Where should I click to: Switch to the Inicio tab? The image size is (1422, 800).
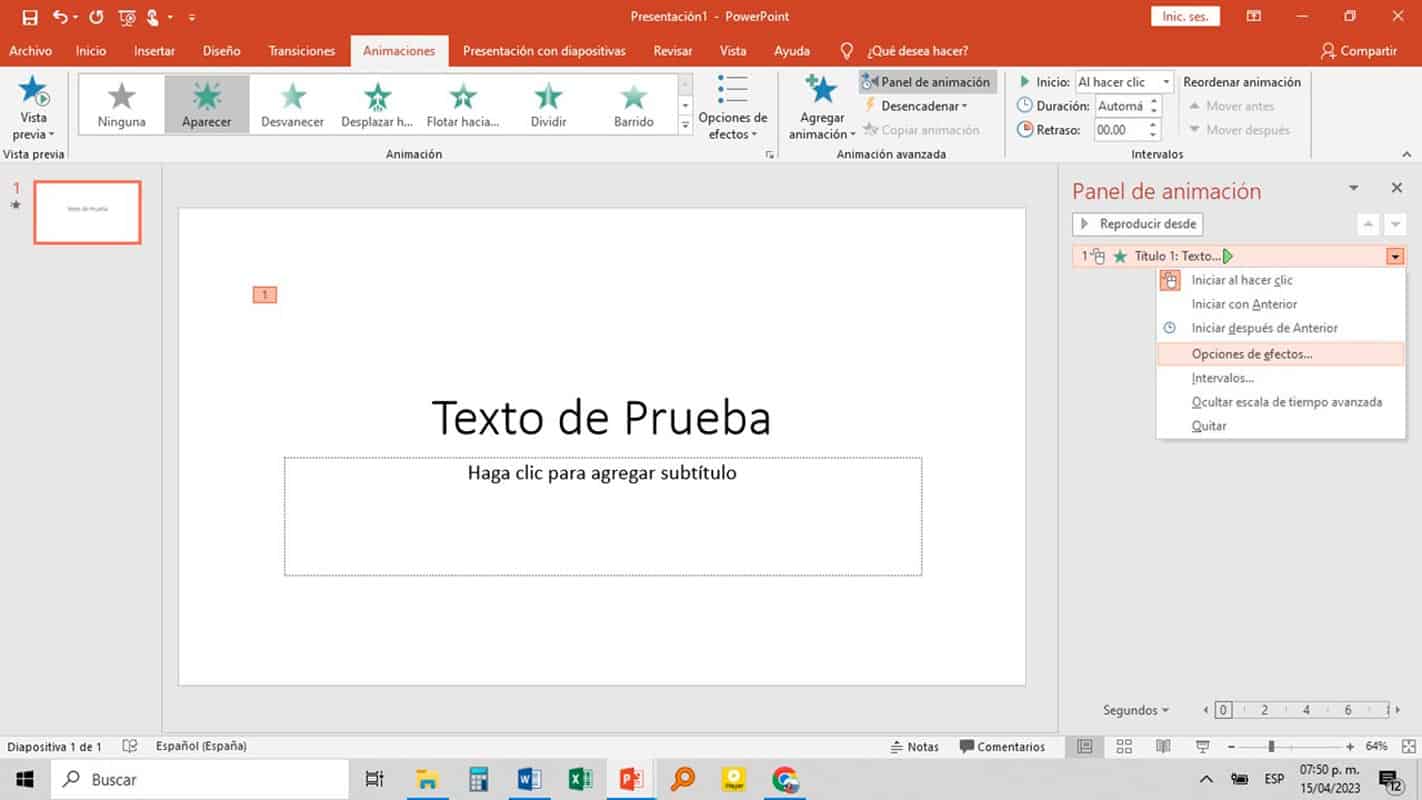(91, 51)
